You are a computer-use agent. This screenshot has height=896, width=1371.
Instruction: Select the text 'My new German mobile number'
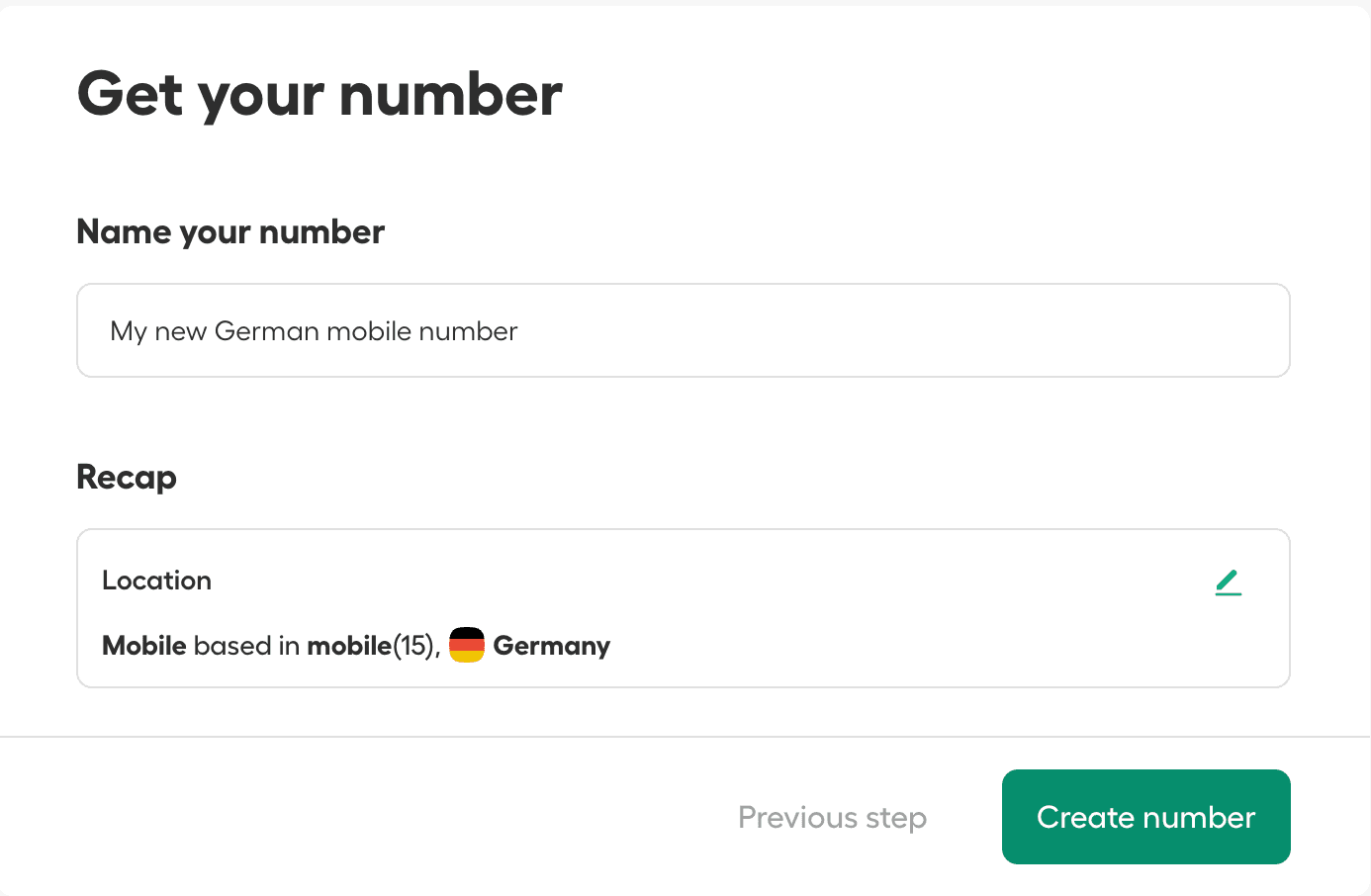[314, 331]
